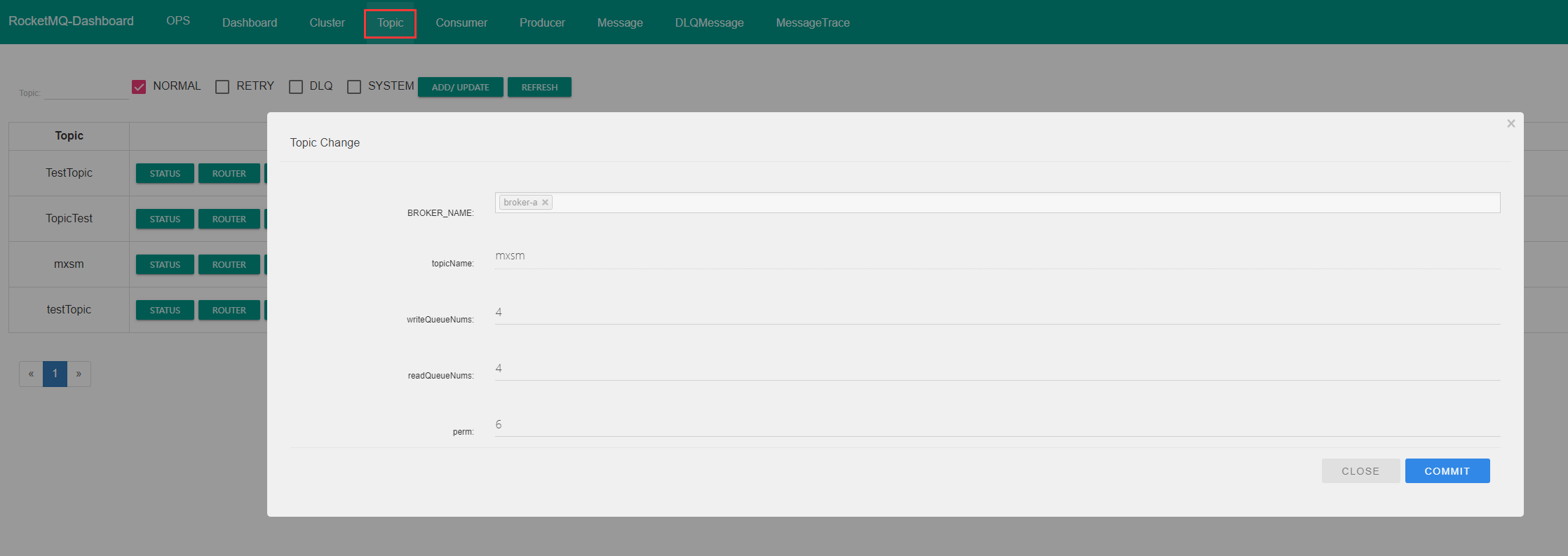Switch to the Consumer tab

tap(461, 23)
